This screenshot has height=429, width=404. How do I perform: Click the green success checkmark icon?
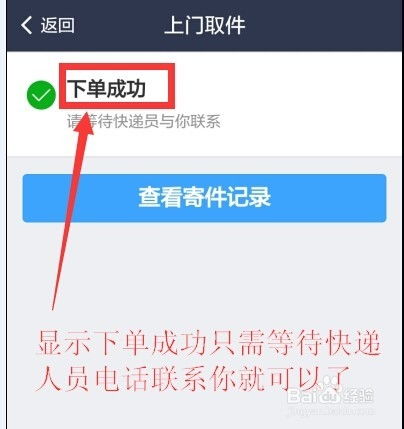tap(41, 95)
